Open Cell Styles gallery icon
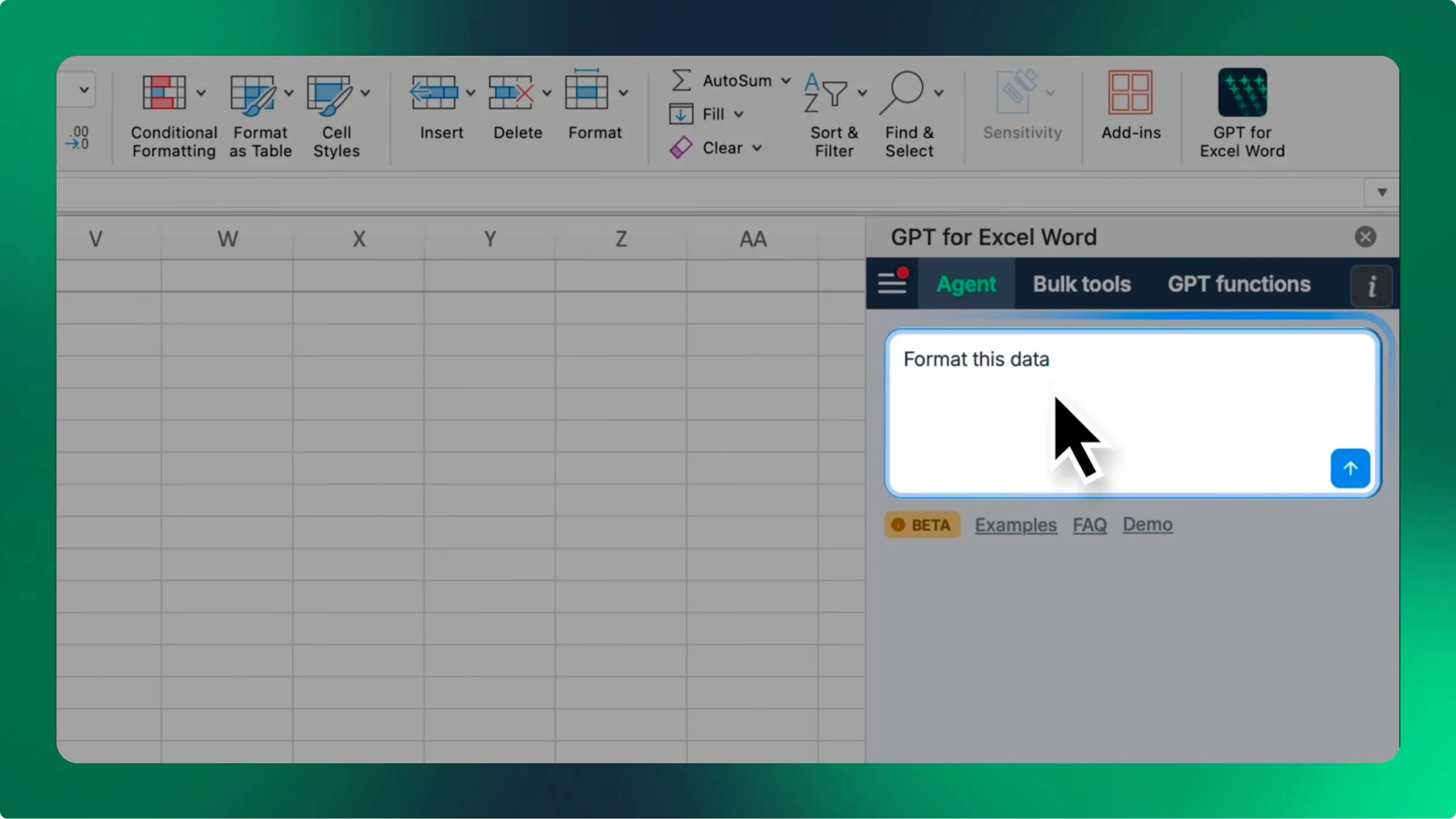The height and width of the screenshot is (819, 1456). 329,93
